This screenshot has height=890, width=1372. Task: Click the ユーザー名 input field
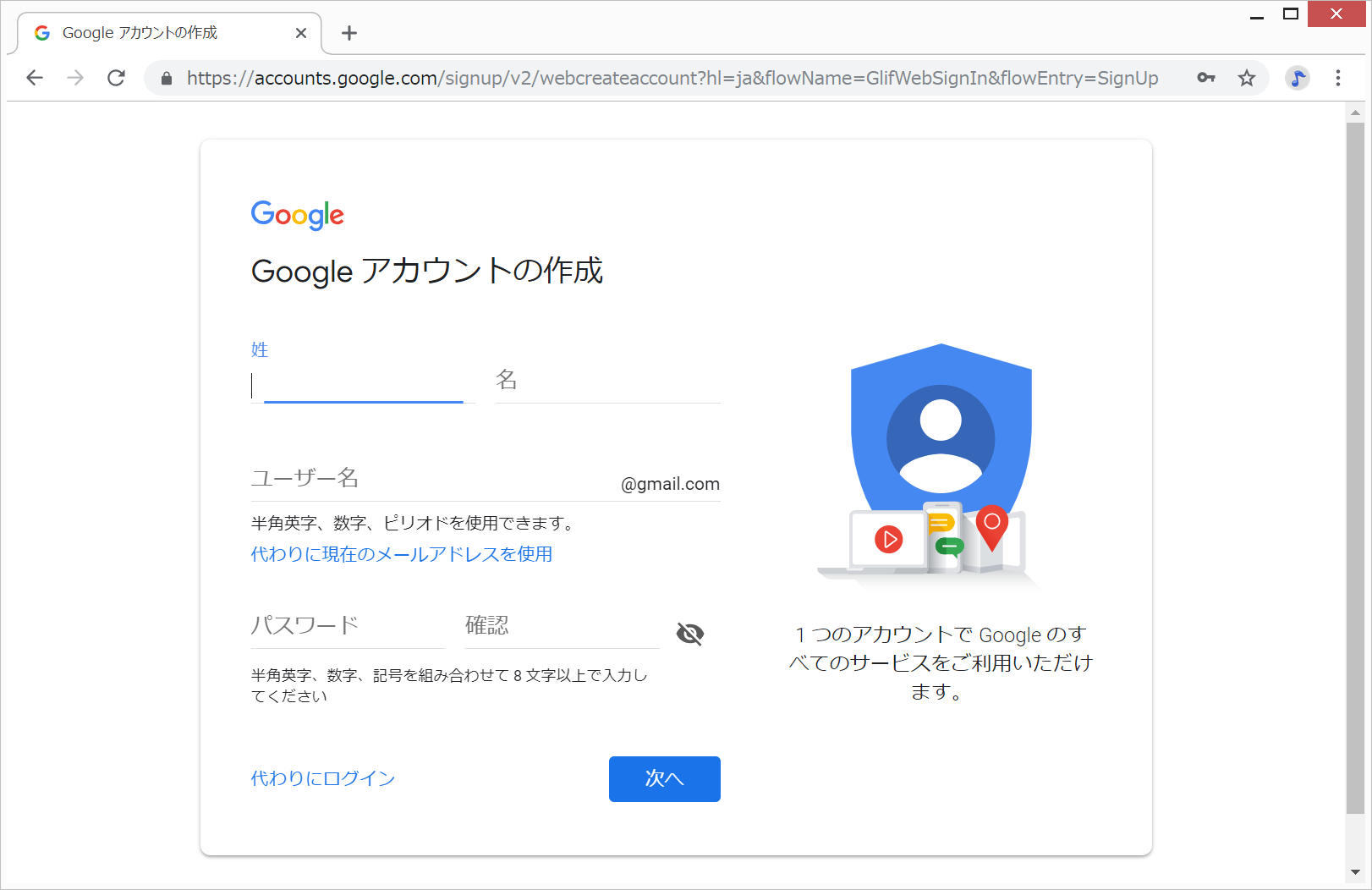point(431,480)
